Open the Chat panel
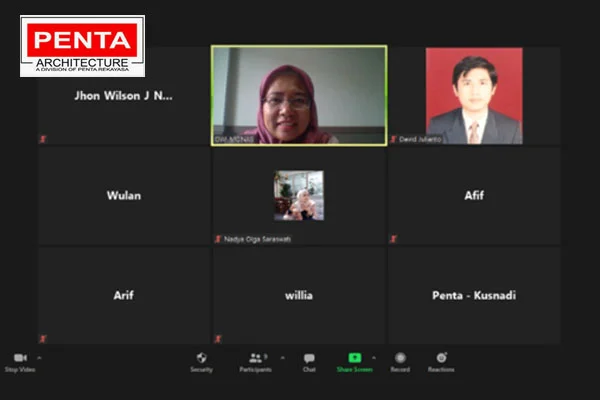Image resolution: width=600 pixels, height=400 pixels. (x=309, y=362)
